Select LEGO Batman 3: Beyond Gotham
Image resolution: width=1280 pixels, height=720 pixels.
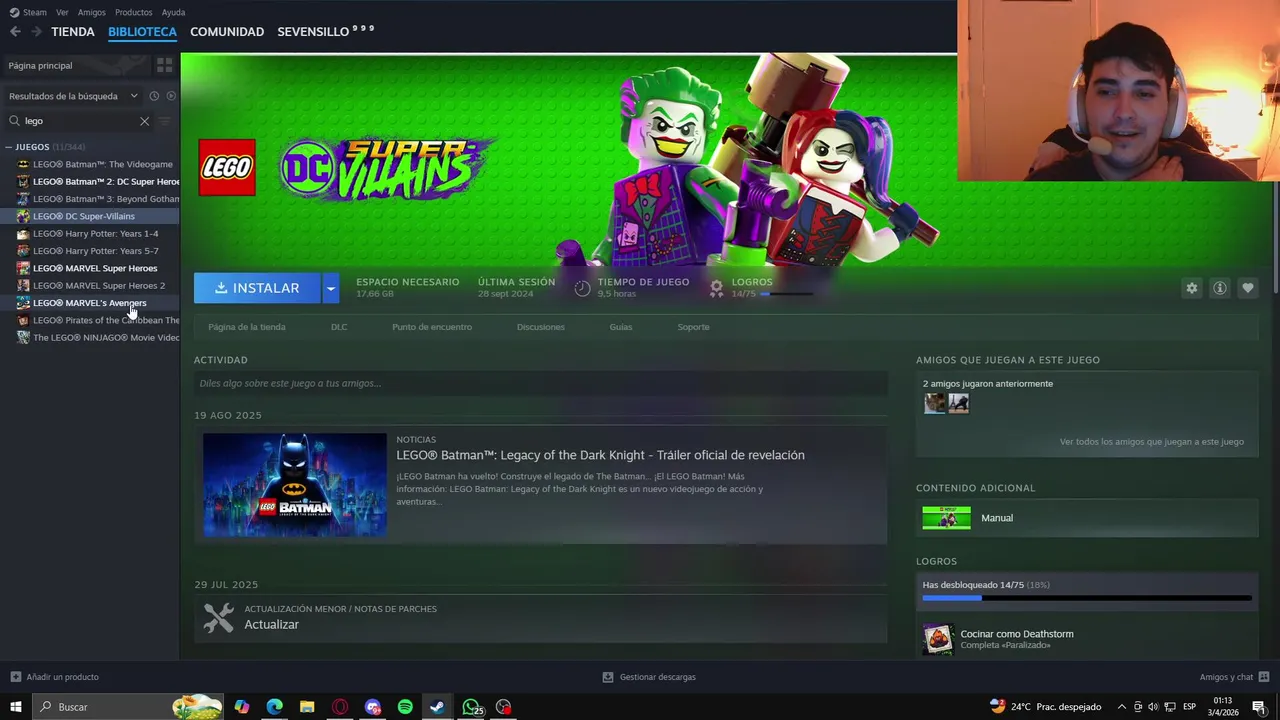[x=106, y=199]
